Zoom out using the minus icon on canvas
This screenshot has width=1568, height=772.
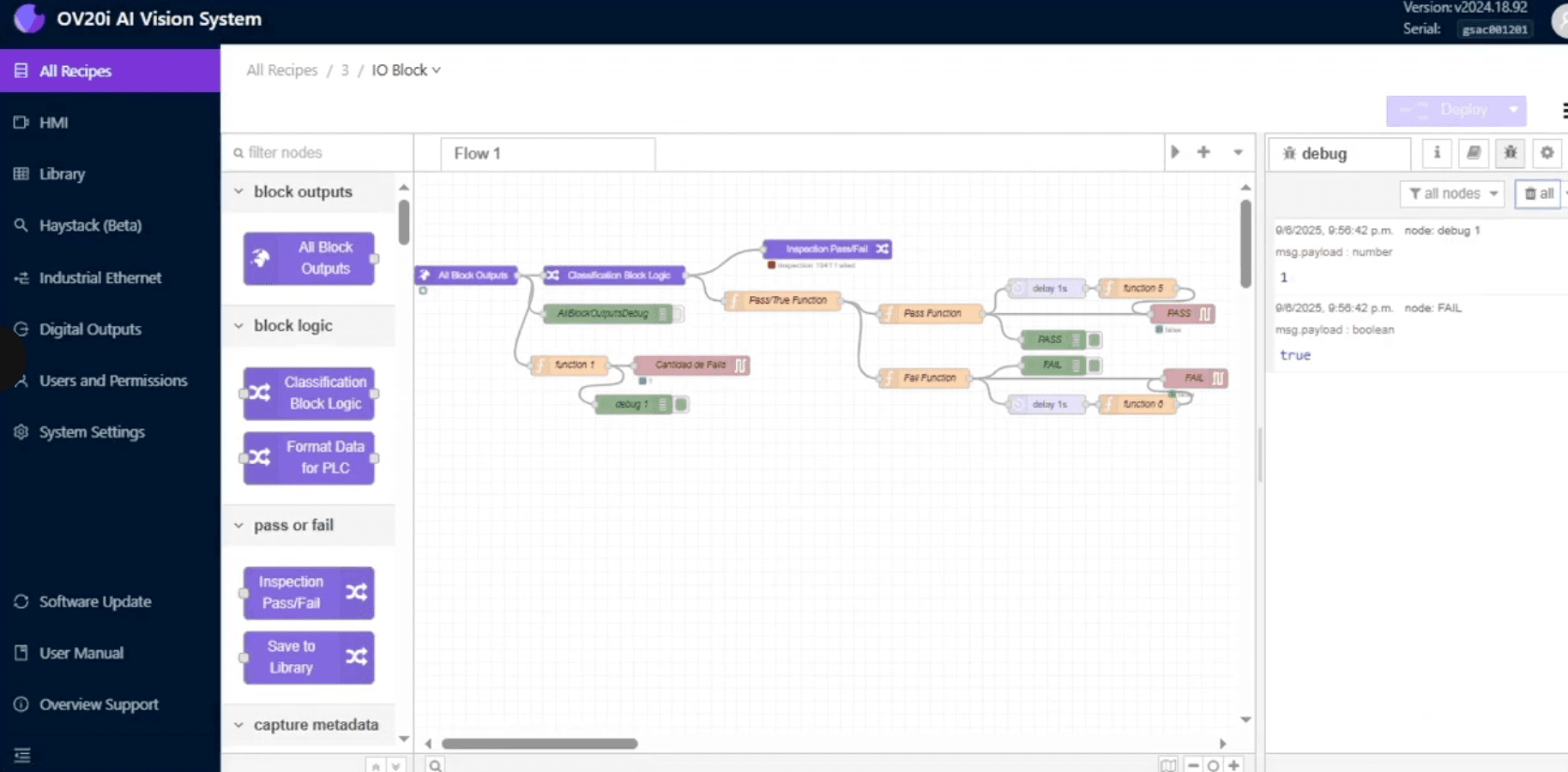[1192, 764]
